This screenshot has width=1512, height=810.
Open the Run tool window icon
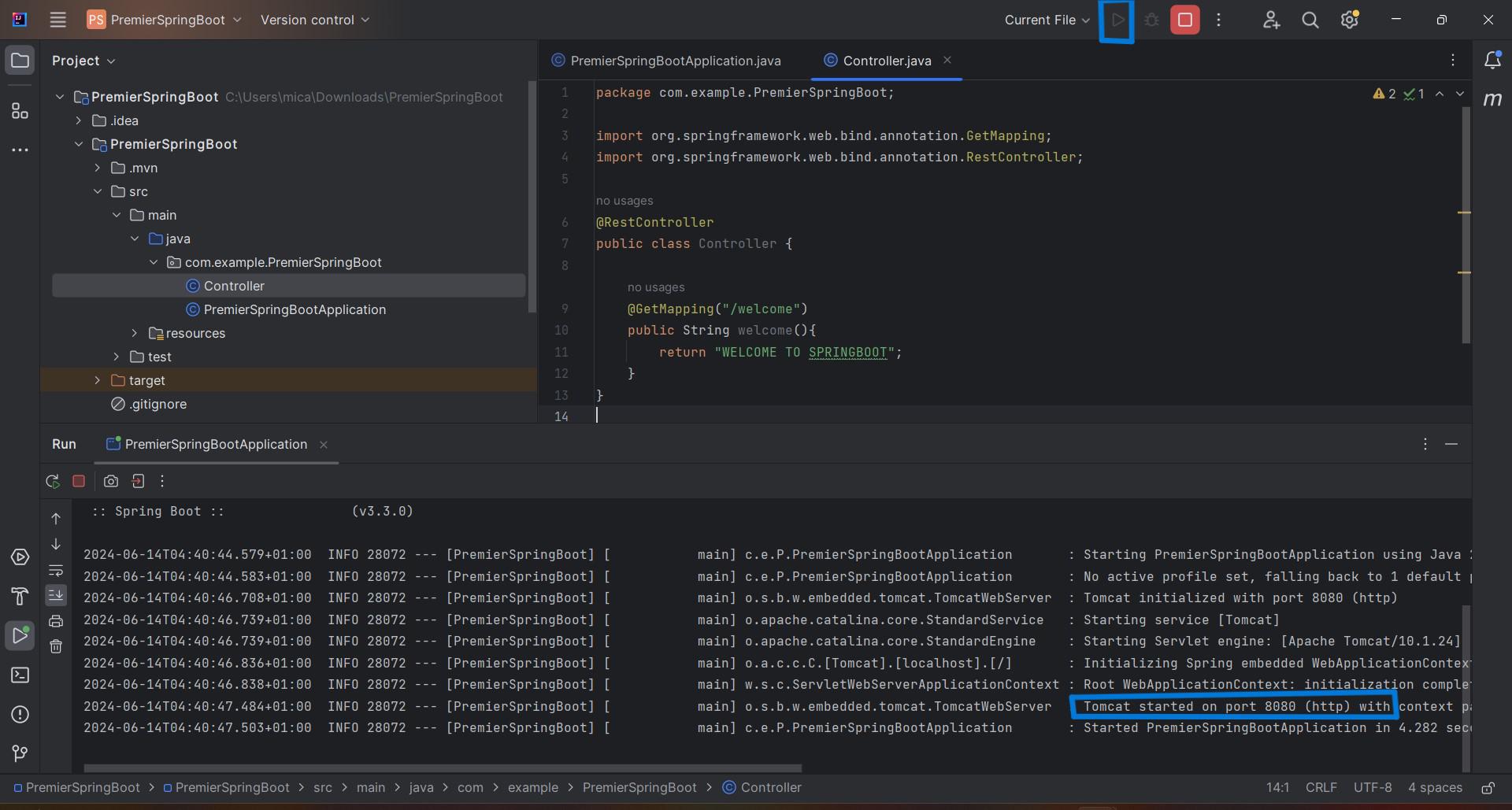(20, 635)
